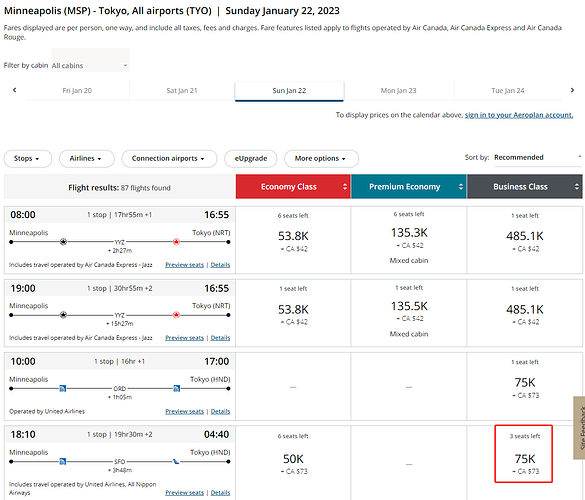The height and width of the screenshot is (500, 585).
Task: Open the Filter by cabin dropdown
Action: 90,66
